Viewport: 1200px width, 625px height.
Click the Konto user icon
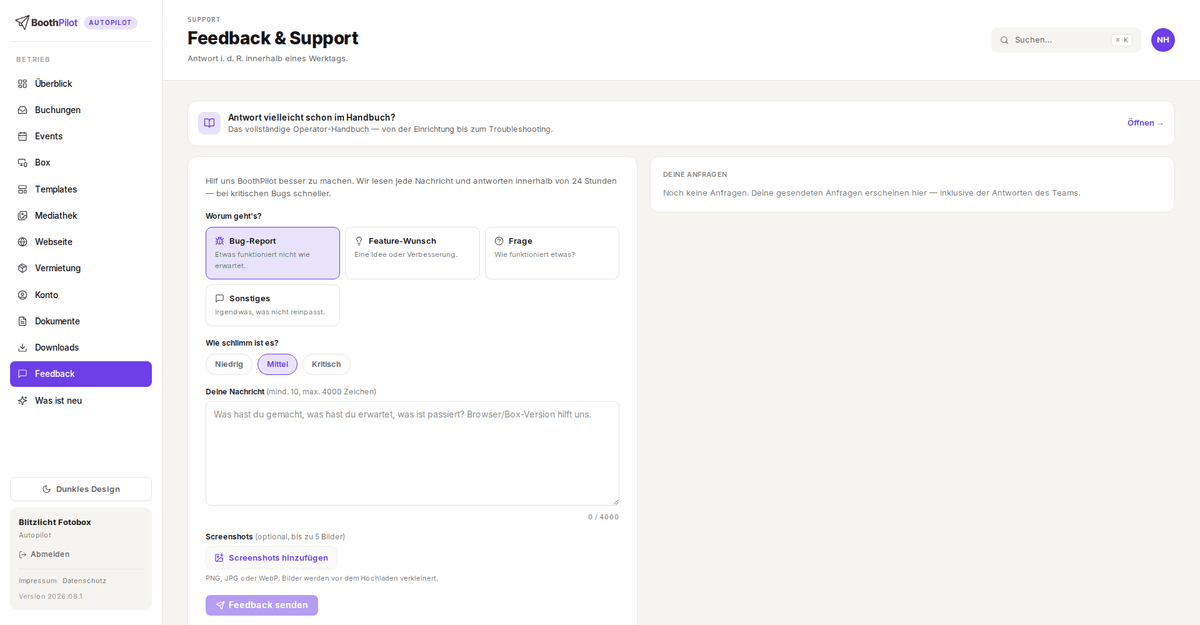click(23, 295)
